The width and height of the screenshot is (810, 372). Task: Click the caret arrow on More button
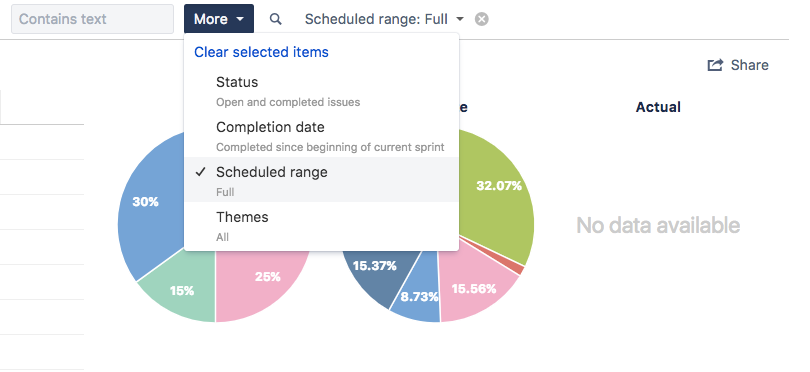pos(240,19)
